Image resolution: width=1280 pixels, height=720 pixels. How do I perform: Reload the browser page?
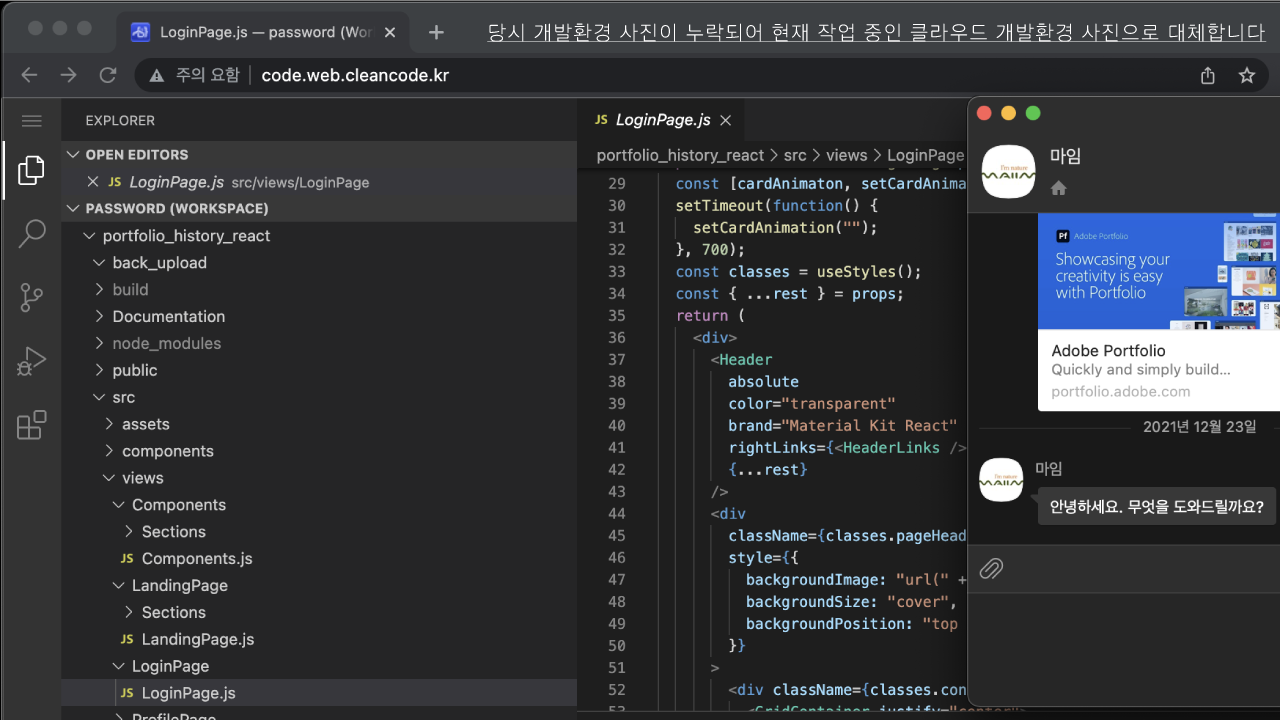click(x=108, y=76)
